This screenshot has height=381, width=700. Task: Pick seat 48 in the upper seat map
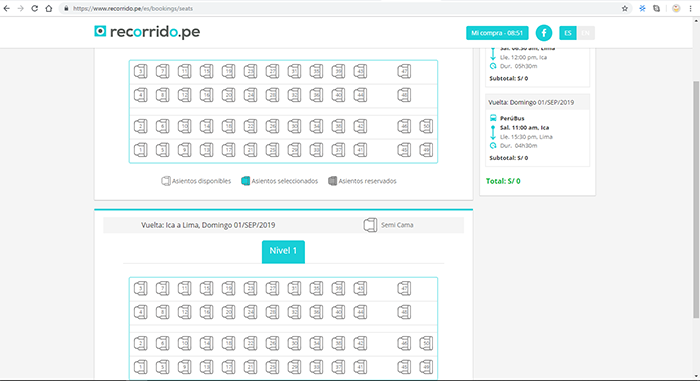(x=404, y=95)
